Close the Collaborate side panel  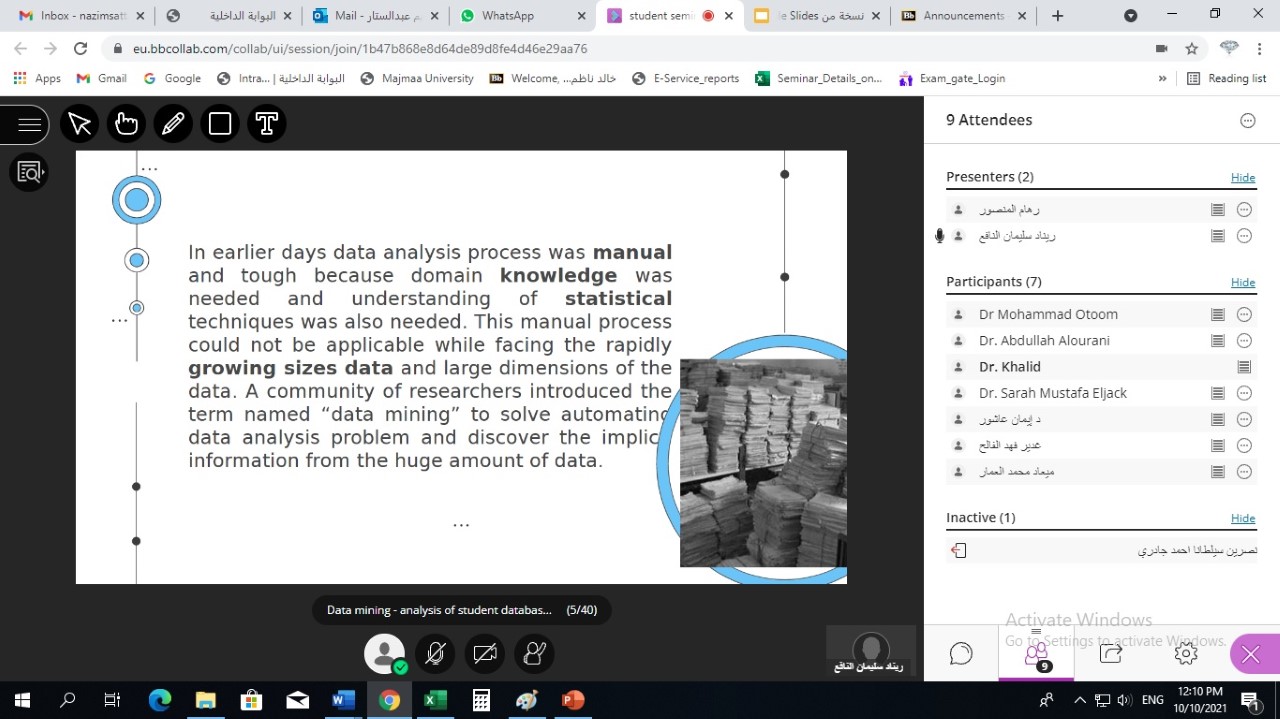coord(1251,655)
